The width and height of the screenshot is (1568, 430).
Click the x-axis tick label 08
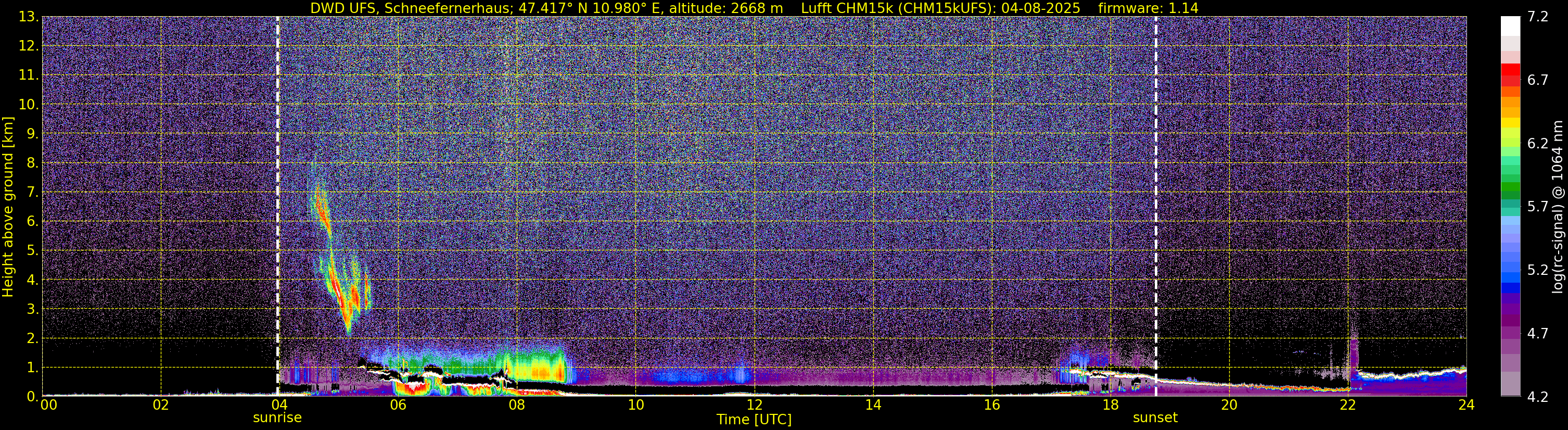point(517,405)
